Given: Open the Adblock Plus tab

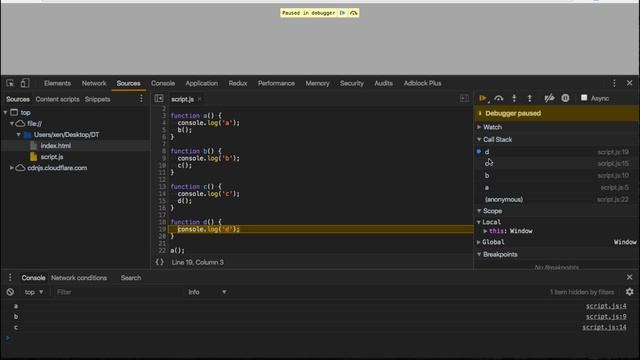Looking at the screenshot, I should 422,83.
